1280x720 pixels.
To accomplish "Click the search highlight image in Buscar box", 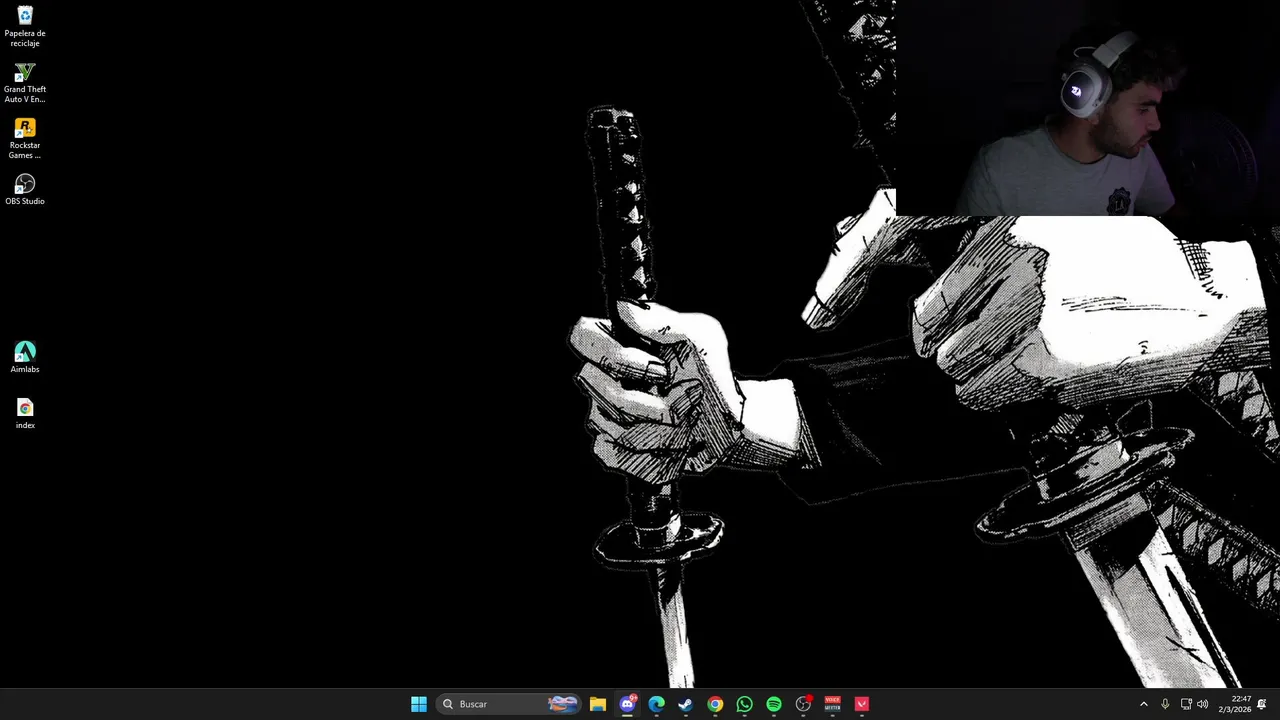I will pyautogui.click(x=563, y=704).
